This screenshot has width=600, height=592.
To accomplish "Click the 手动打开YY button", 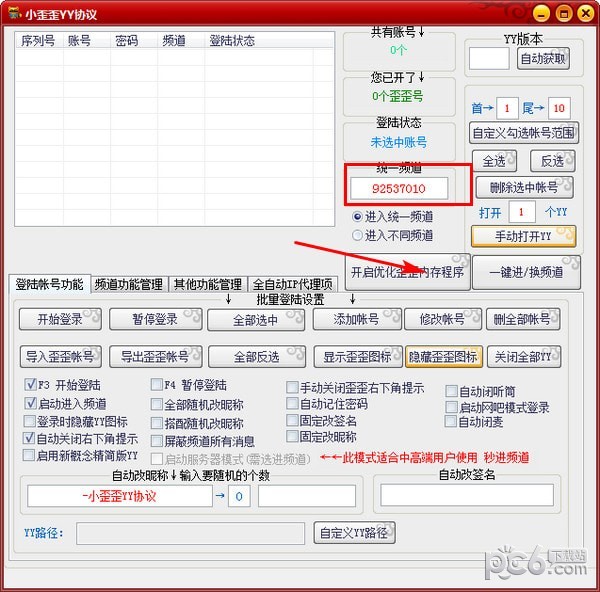I will coord(523,236).
